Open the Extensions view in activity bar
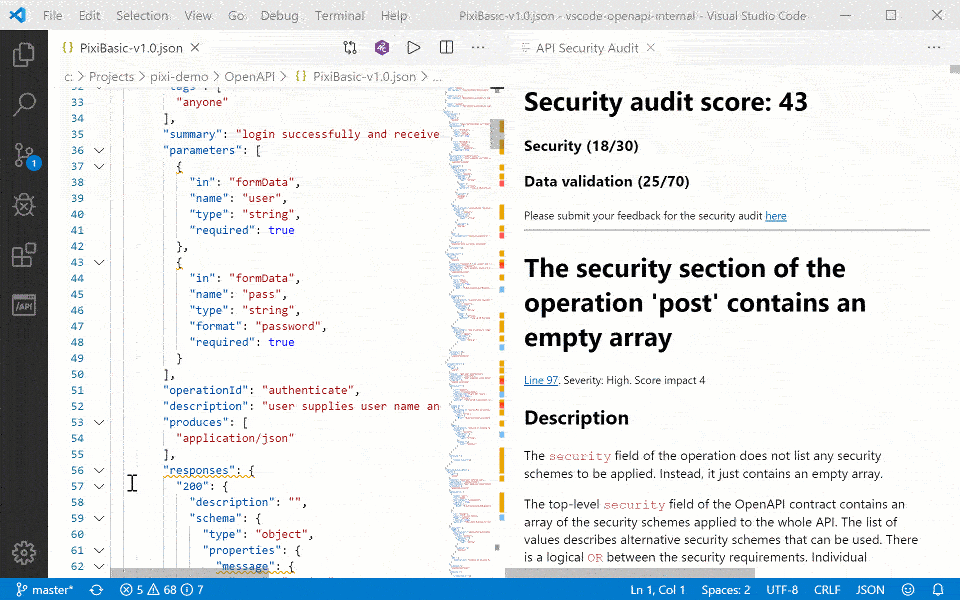960x600 pixels. 24,255
